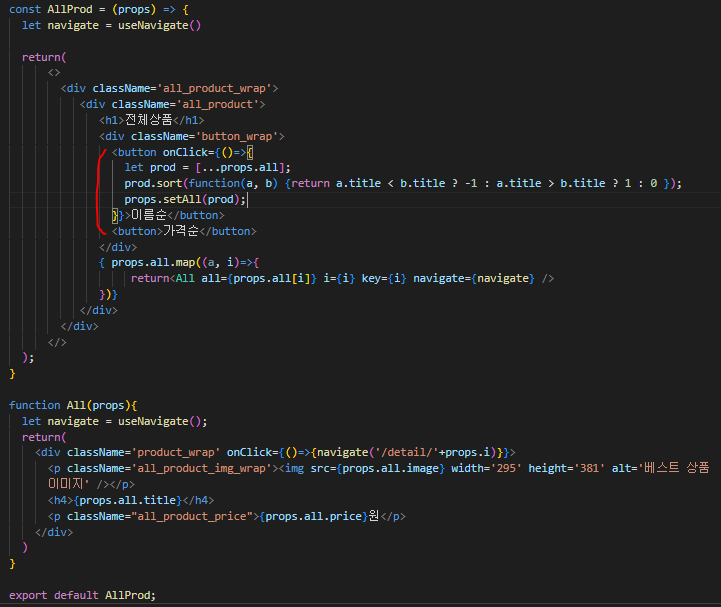Click 'function(a, b)' in the sort callback
Screen dimensions: 721x607
point(233,183)
